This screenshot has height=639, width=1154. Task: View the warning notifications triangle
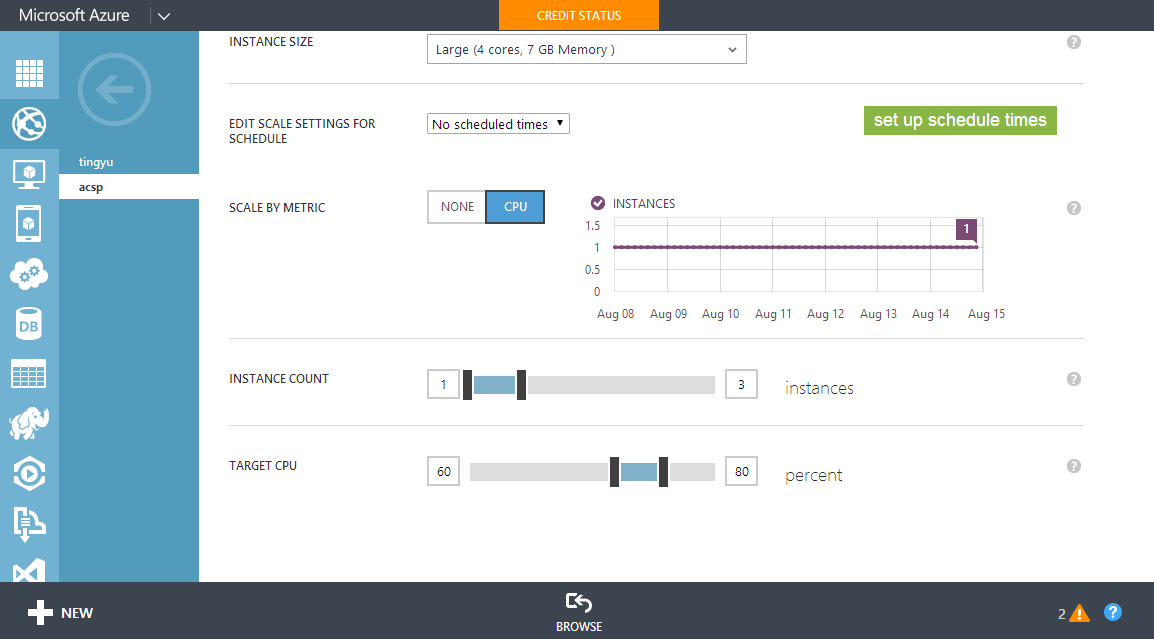(1080, 612)
